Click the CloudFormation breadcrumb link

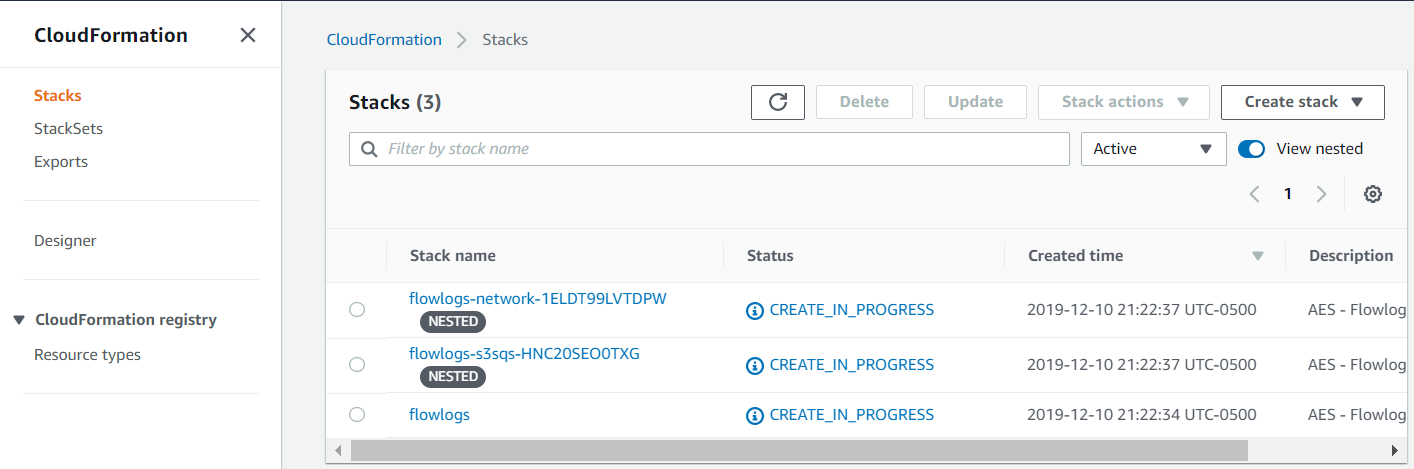point(384,40)
